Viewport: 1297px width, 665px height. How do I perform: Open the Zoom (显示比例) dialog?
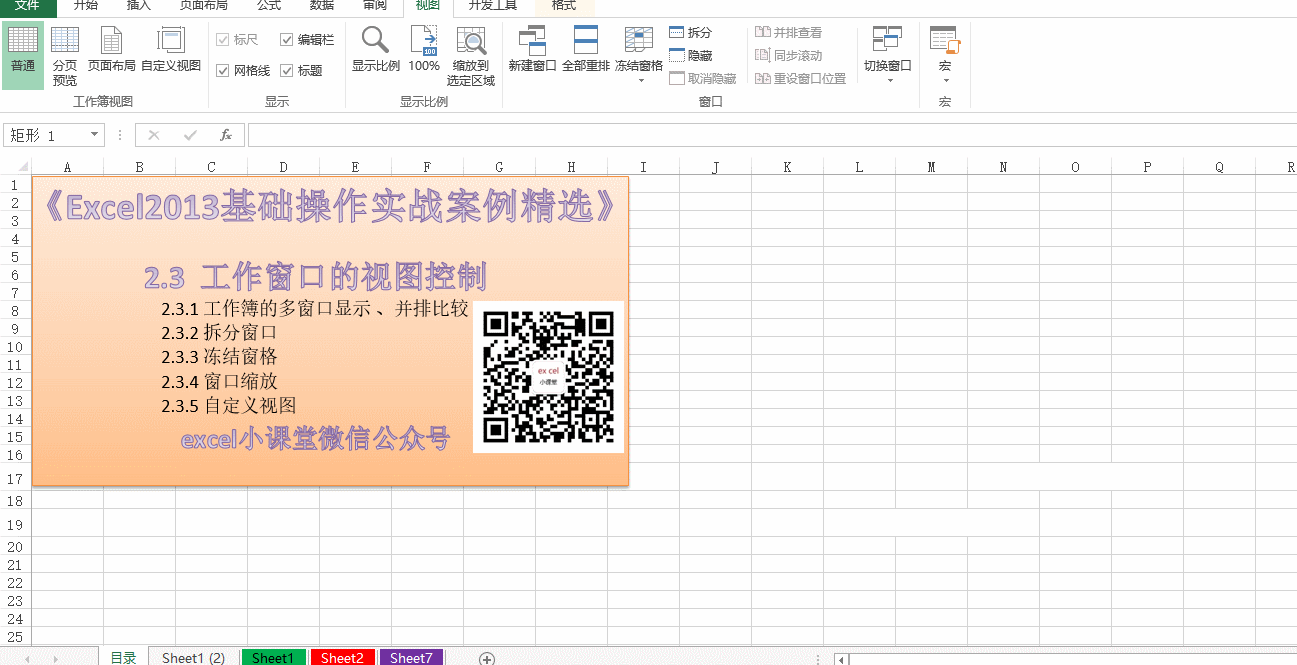[x=376, y=50]
